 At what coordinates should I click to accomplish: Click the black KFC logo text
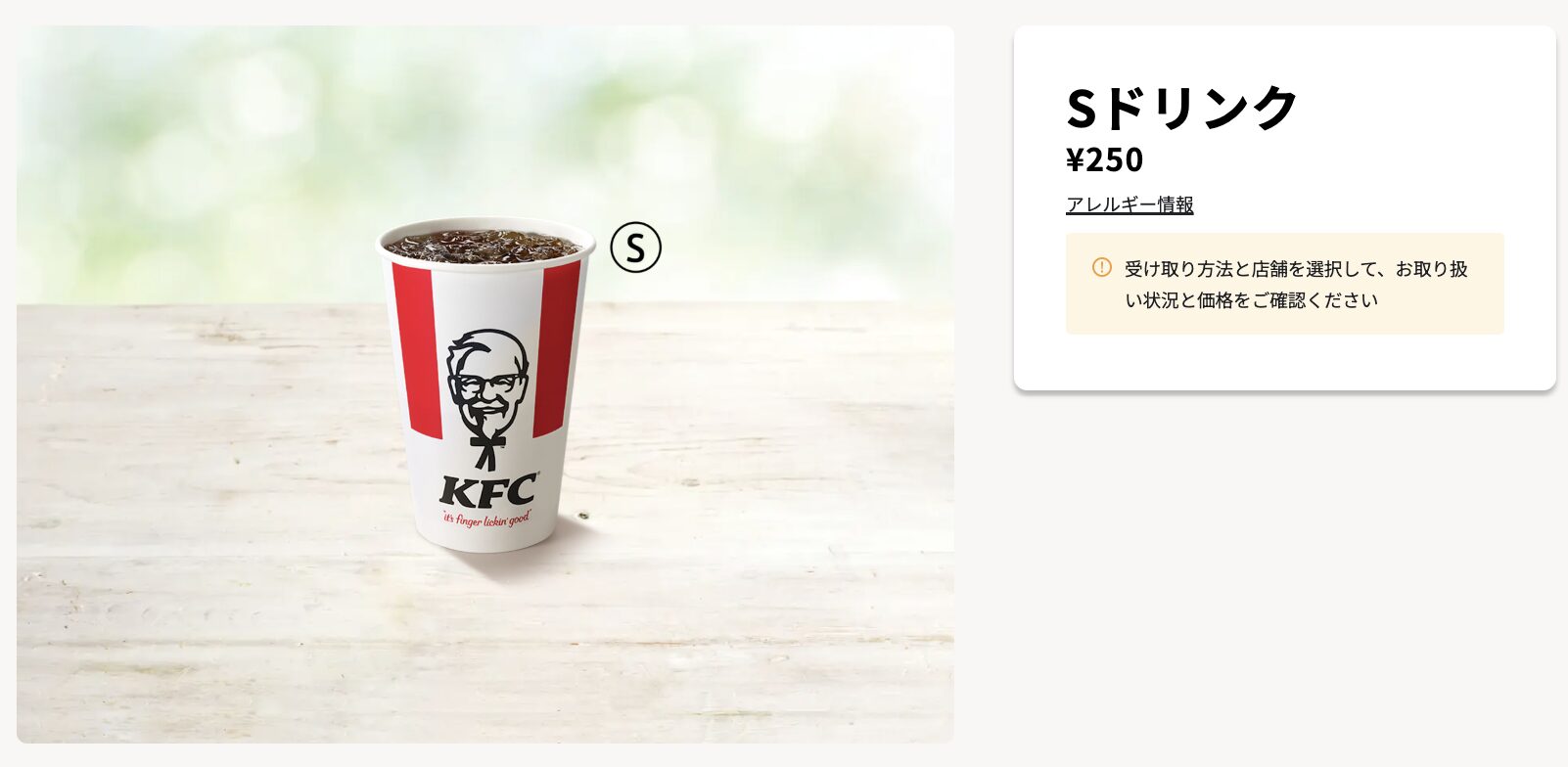489,489
